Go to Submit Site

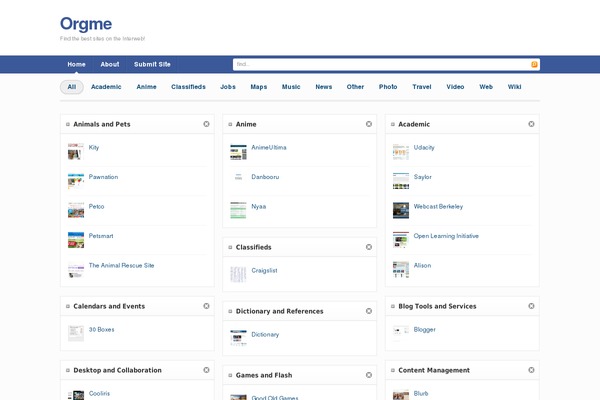click(152, 64)
